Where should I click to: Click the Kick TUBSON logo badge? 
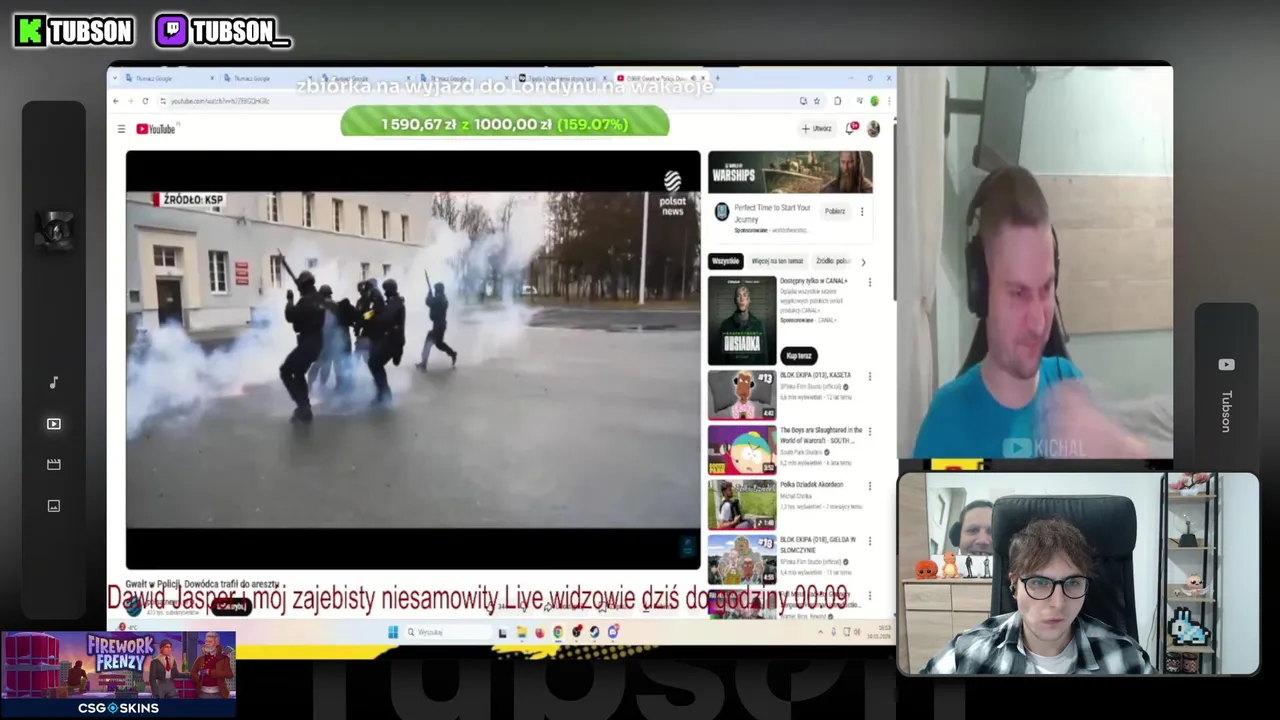(74, 31)
